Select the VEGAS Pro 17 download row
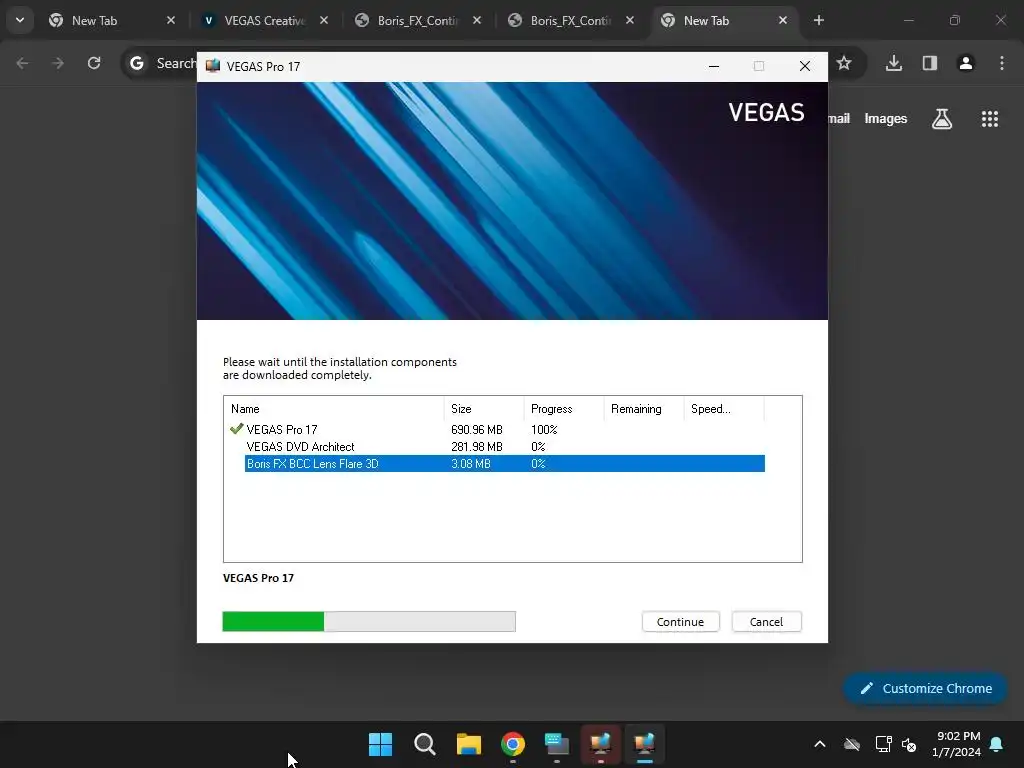The width and height of the screenshot is (1024, 768). [x=497, y=429]
